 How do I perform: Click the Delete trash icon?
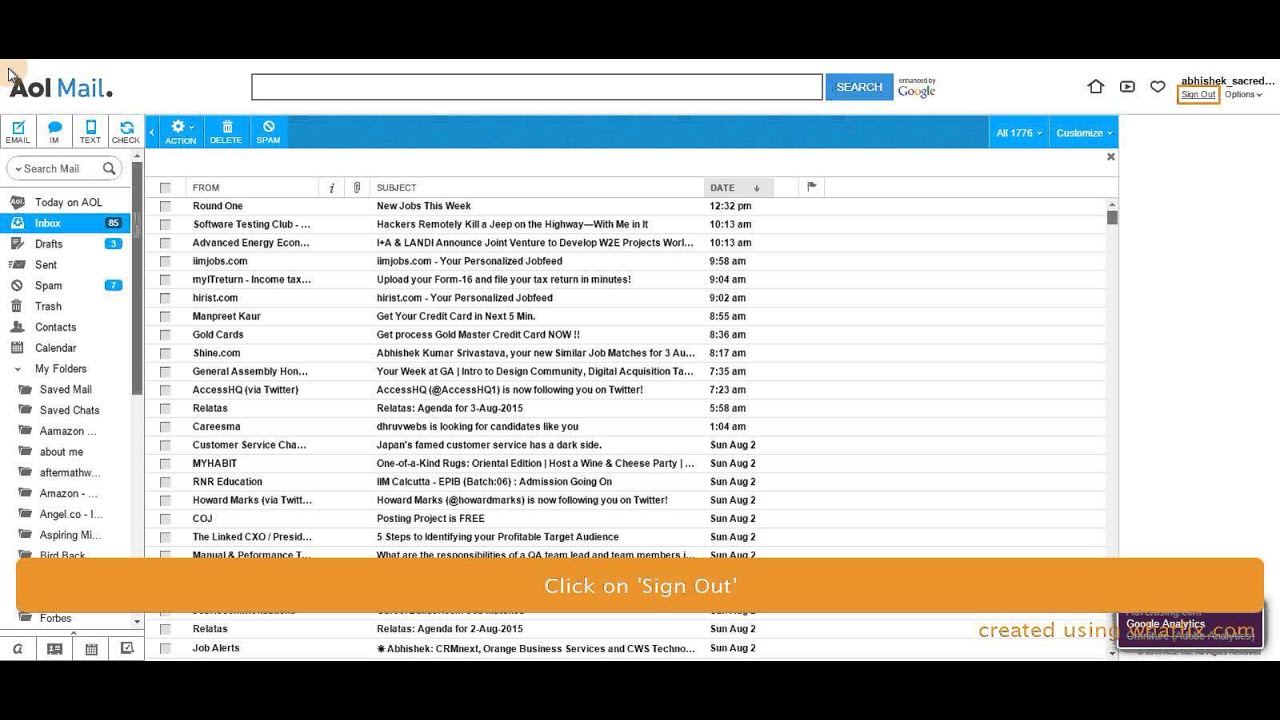(x=226, y=130)
